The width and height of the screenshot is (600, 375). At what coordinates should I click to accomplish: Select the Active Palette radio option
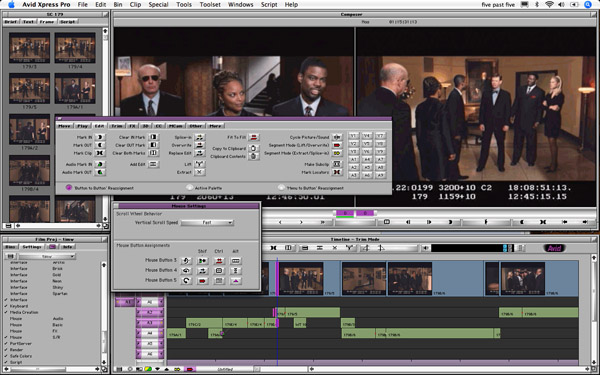[x=189, y=188]
